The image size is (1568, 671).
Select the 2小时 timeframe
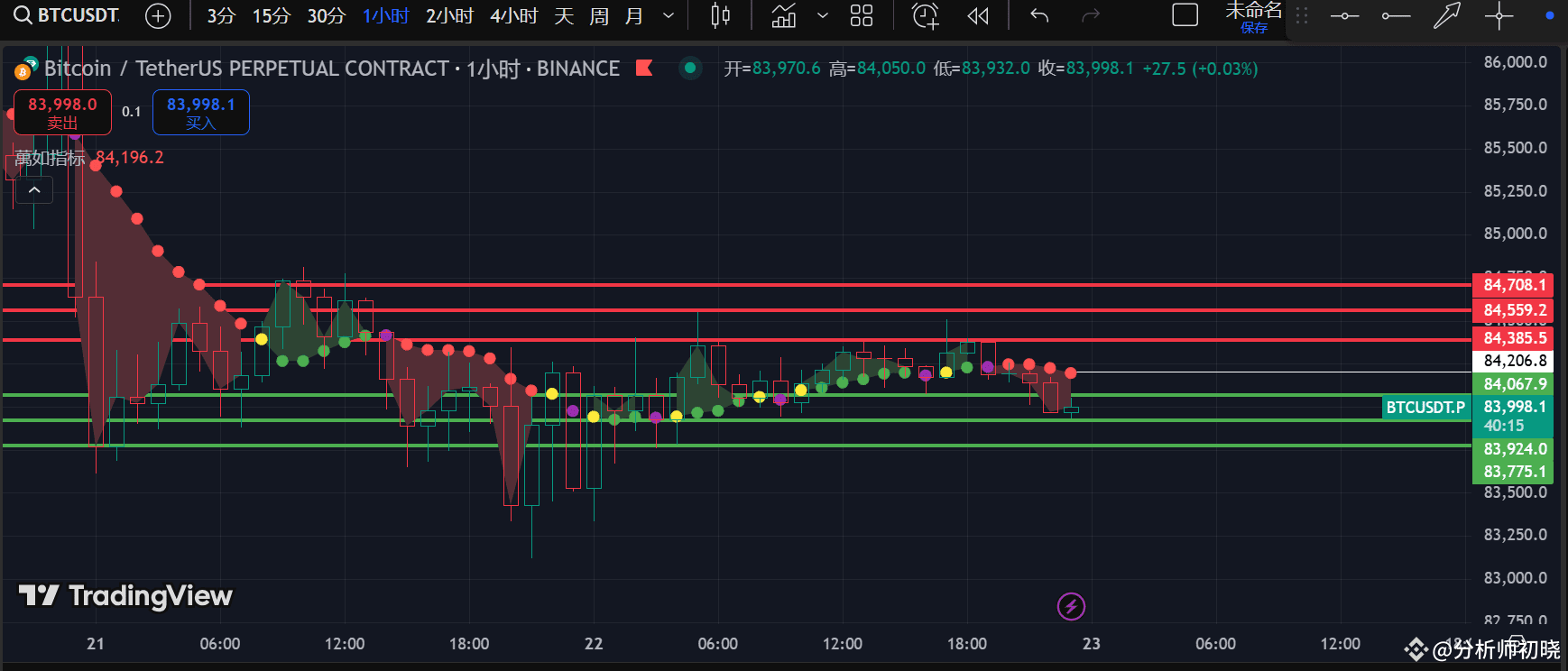[449, 15]
